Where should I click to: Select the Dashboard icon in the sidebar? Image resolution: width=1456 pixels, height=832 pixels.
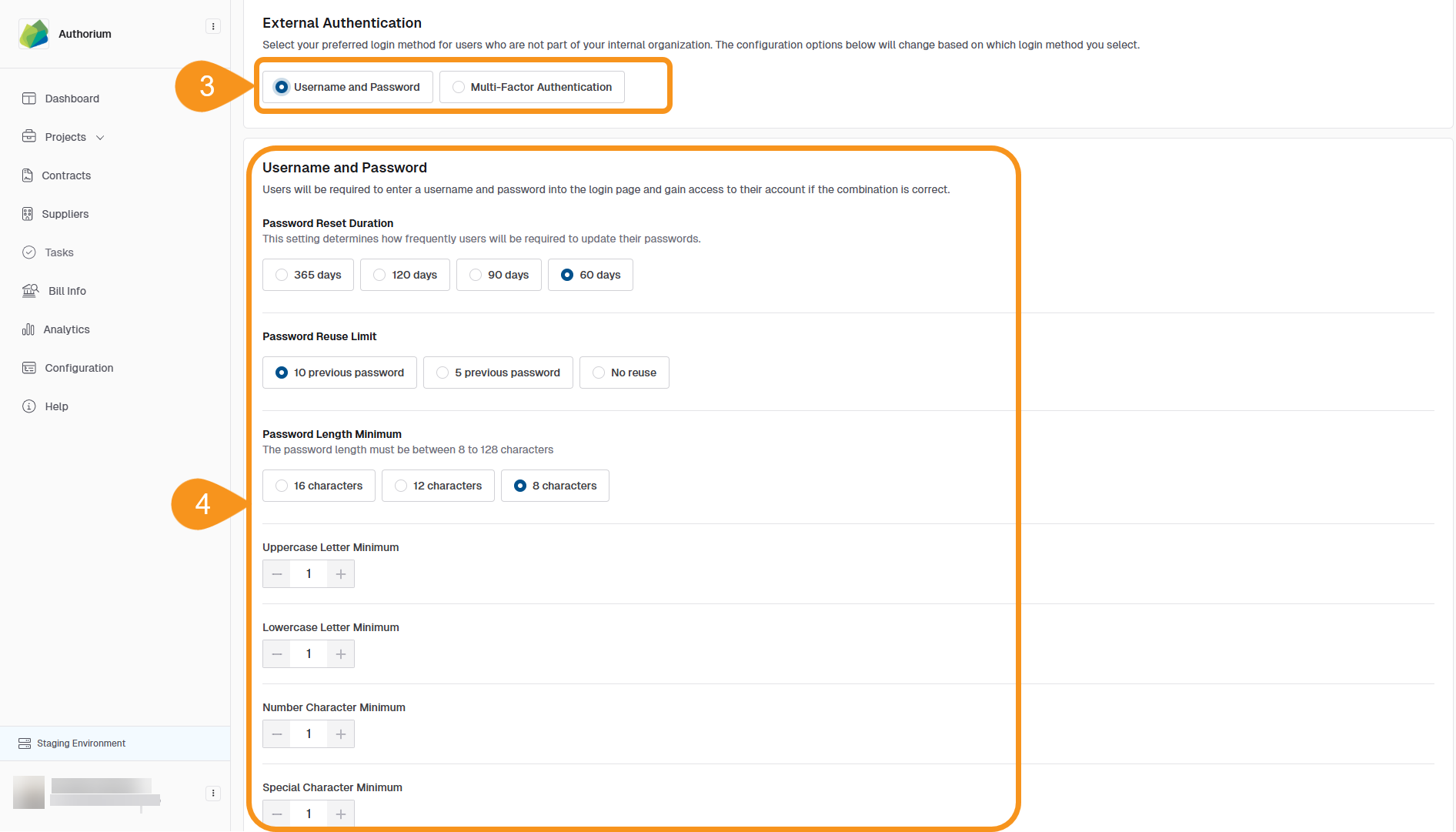coord(29,99)
